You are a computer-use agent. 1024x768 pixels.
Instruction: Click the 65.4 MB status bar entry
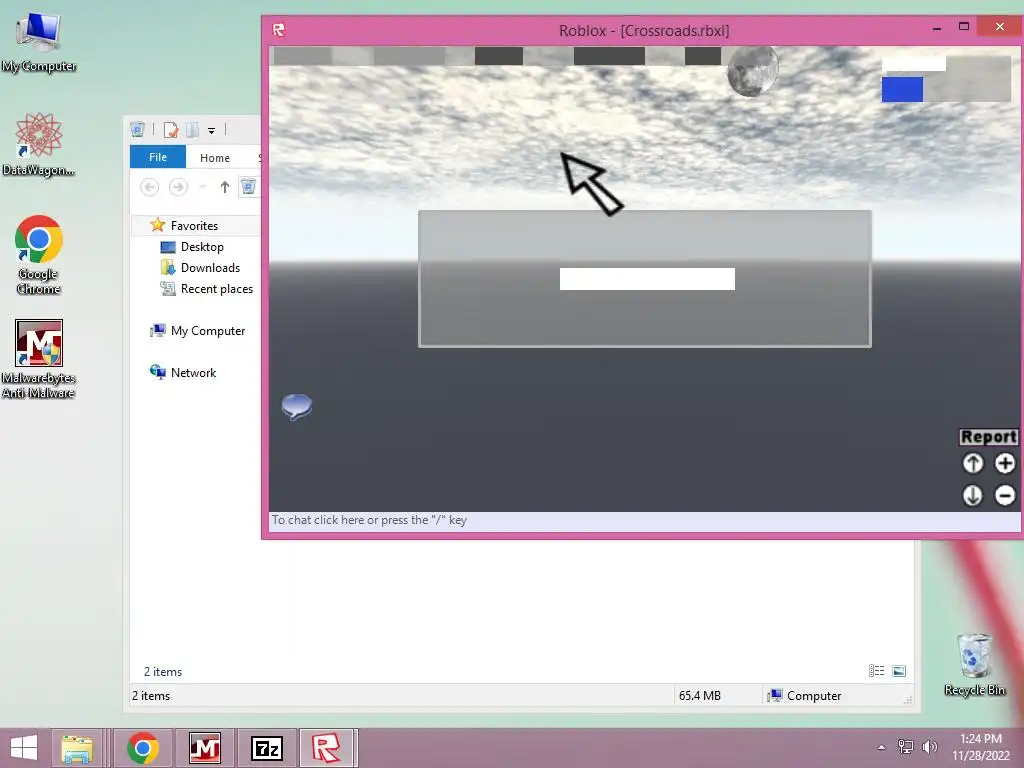(x=699, y=696)
